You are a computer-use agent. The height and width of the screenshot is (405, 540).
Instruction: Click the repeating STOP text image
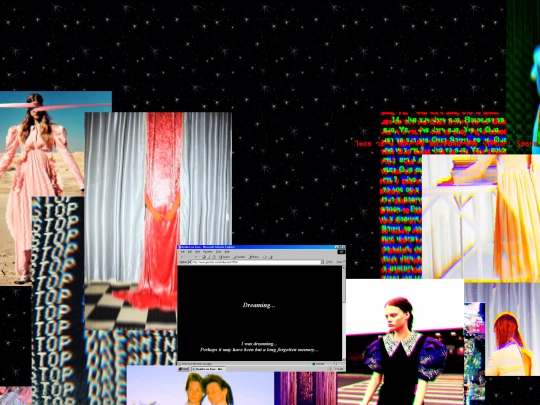pyautogui.click(x=58, y=300)
